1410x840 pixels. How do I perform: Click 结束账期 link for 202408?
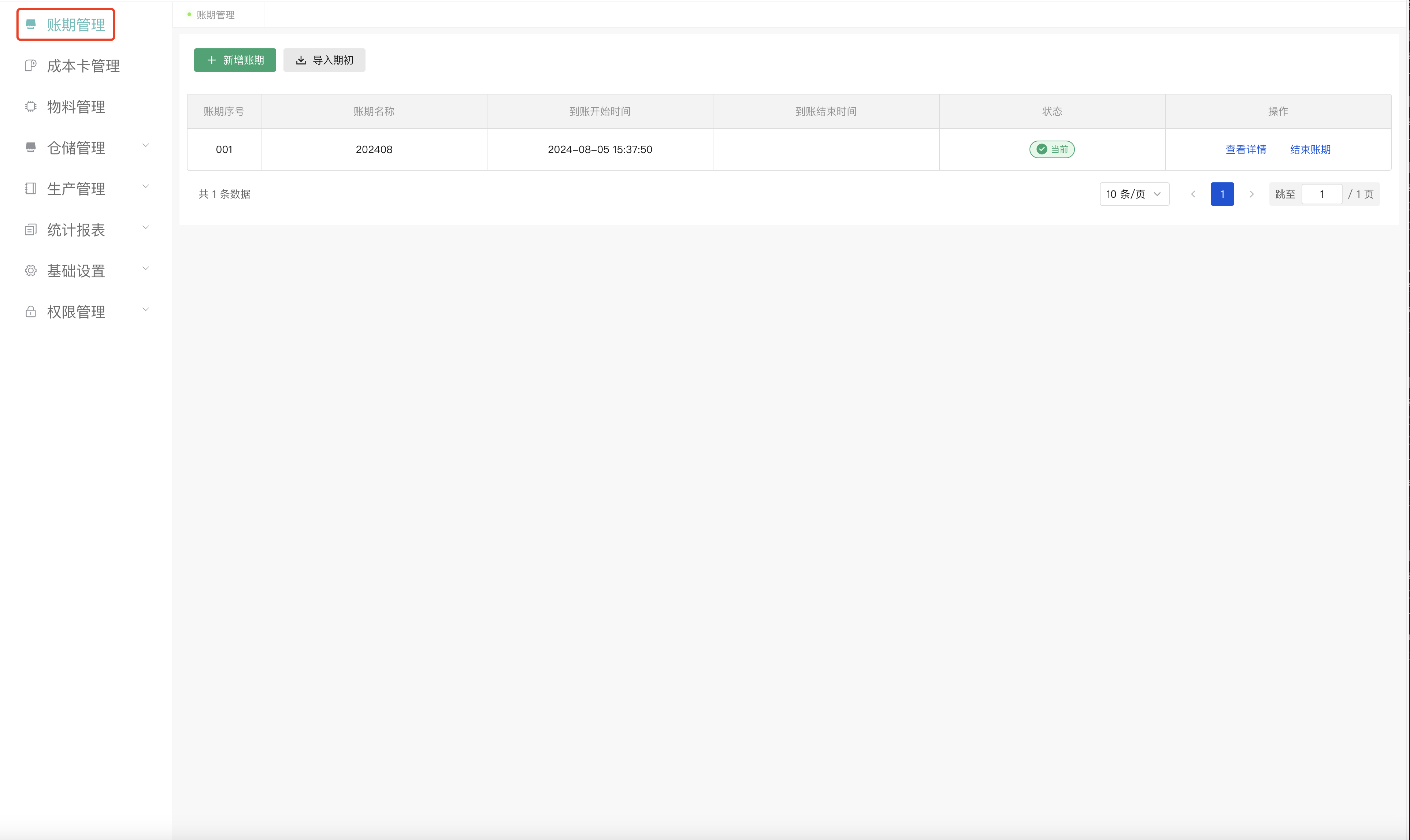coord(1310,149)
